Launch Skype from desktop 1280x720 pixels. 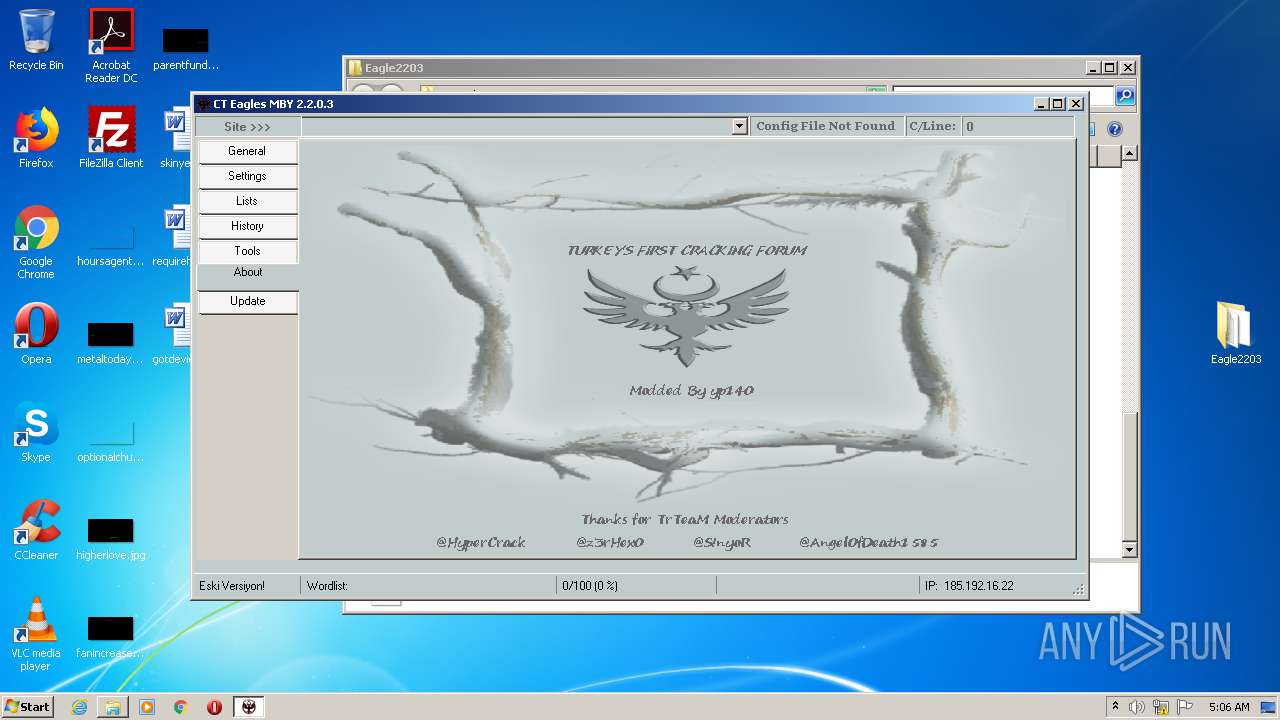pos(36,432)
